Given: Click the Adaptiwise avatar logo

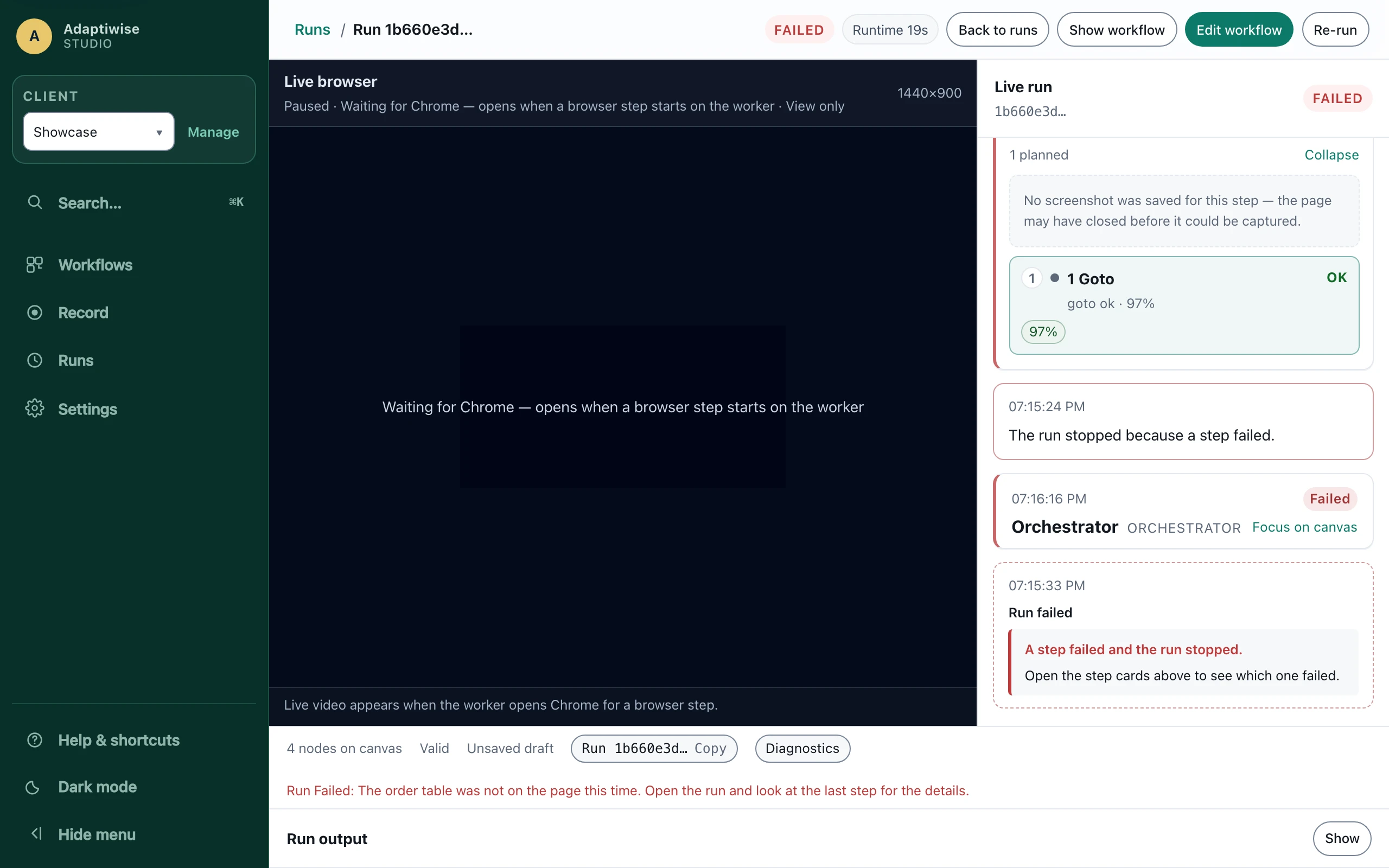Looking at the screenshot, I should click(x=34, y=36).
